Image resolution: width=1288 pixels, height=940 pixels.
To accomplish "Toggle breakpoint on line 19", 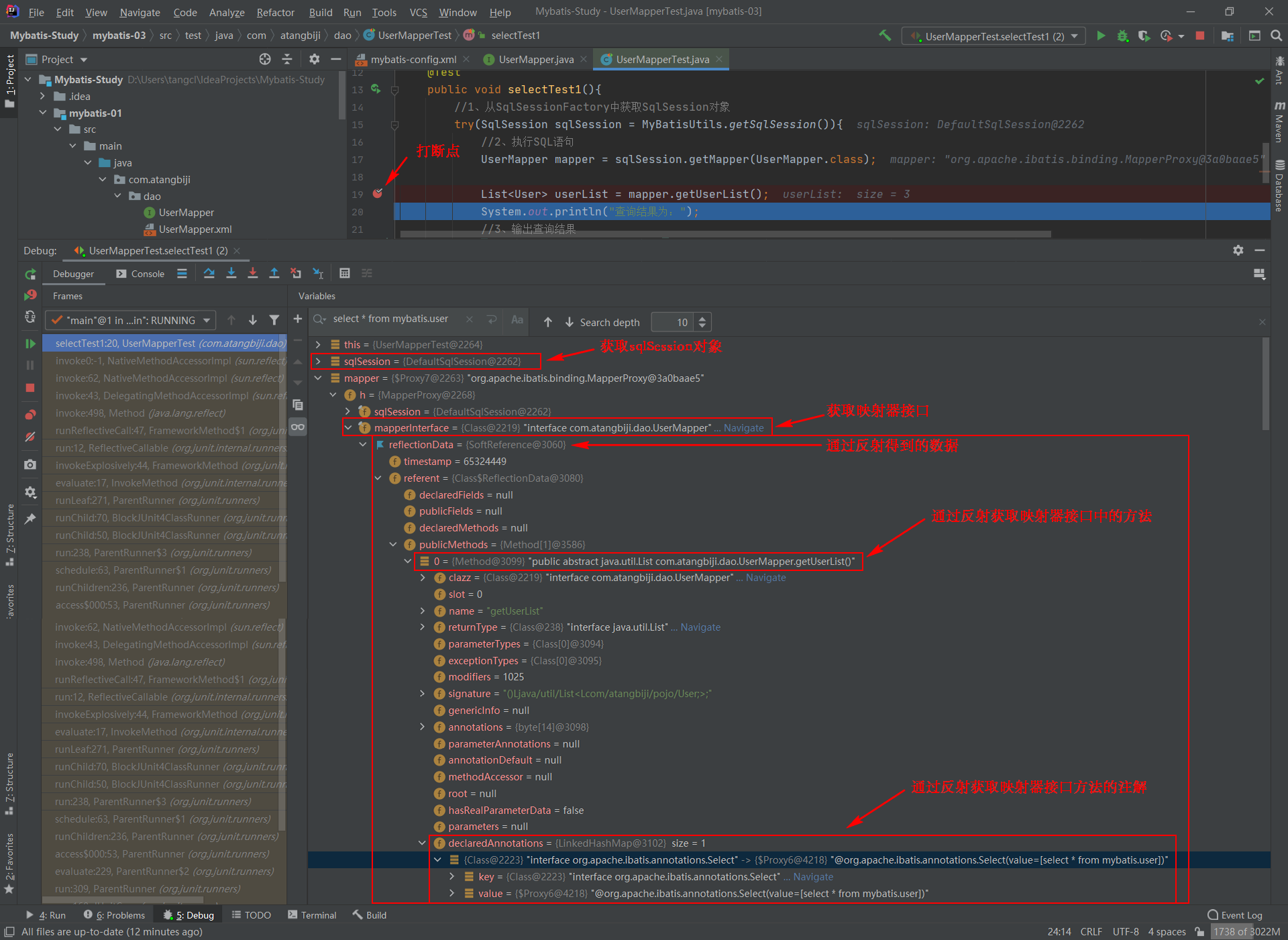I will pyautogui.click(x=378, y=193).
